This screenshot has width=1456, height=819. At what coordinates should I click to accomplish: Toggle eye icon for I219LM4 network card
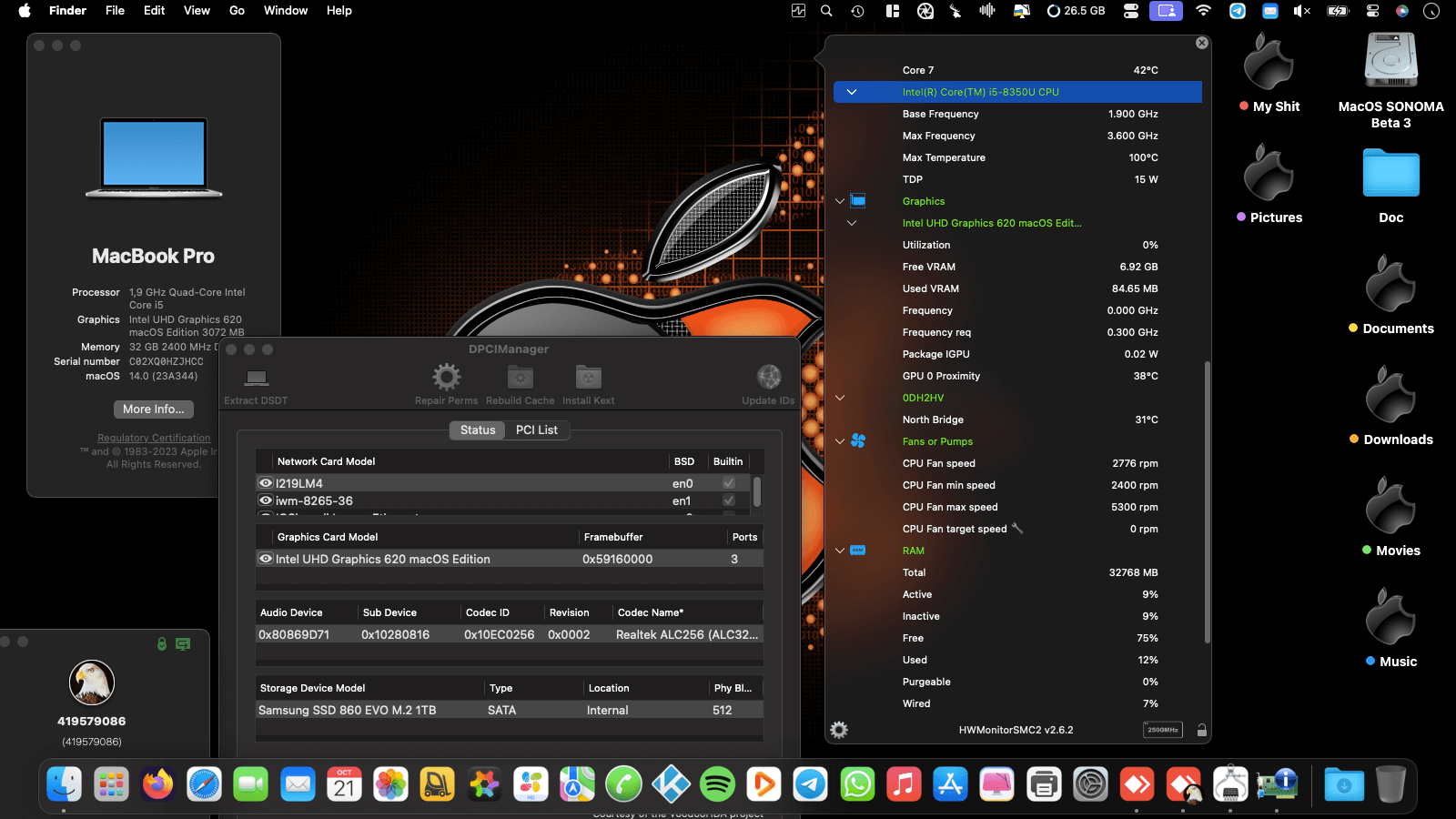(266, 483)
